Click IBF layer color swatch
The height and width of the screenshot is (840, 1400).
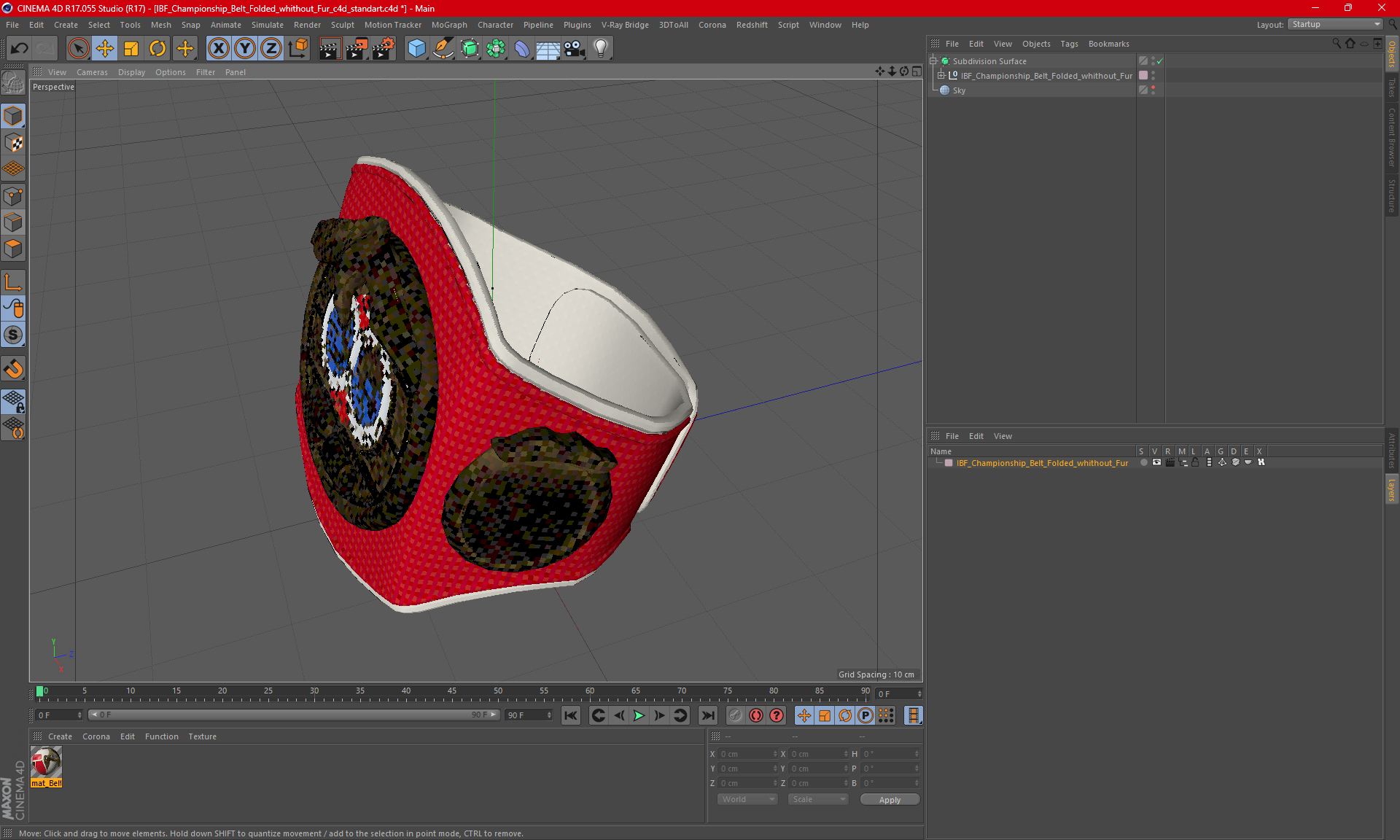949,463
